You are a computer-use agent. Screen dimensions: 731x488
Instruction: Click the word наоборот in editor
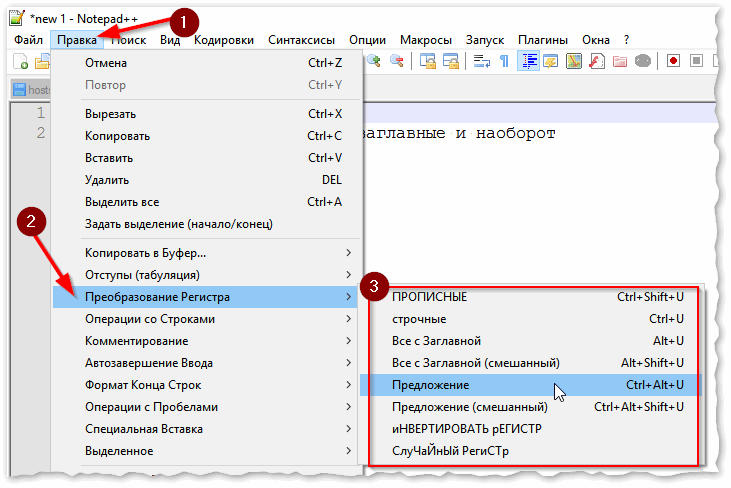tap(516, 134)
